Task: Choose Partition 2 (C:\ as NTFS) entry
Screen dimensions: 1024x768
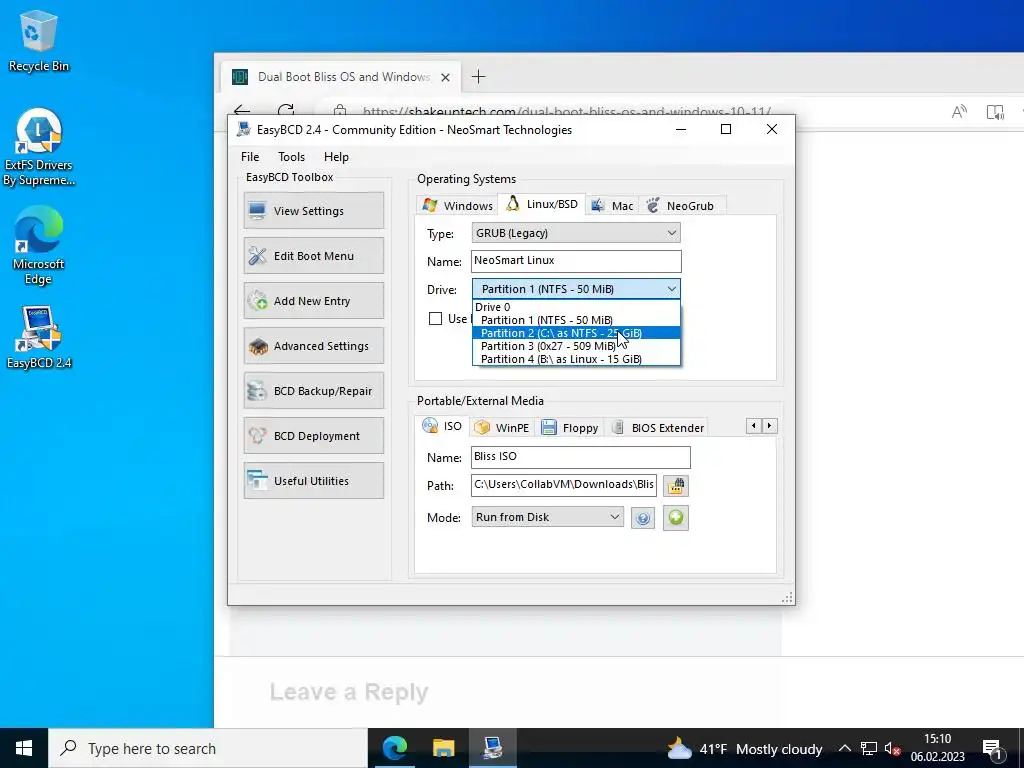Action: pos(576,333)
